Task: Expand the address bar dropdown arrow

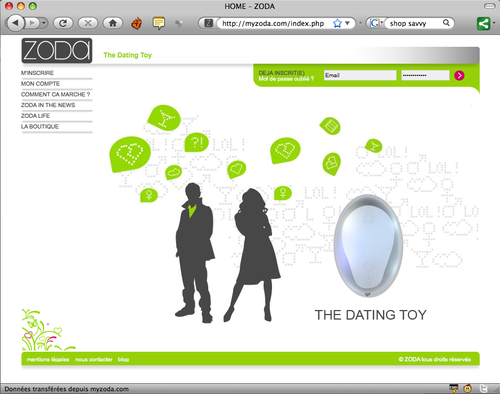Action: click(347, 23)
